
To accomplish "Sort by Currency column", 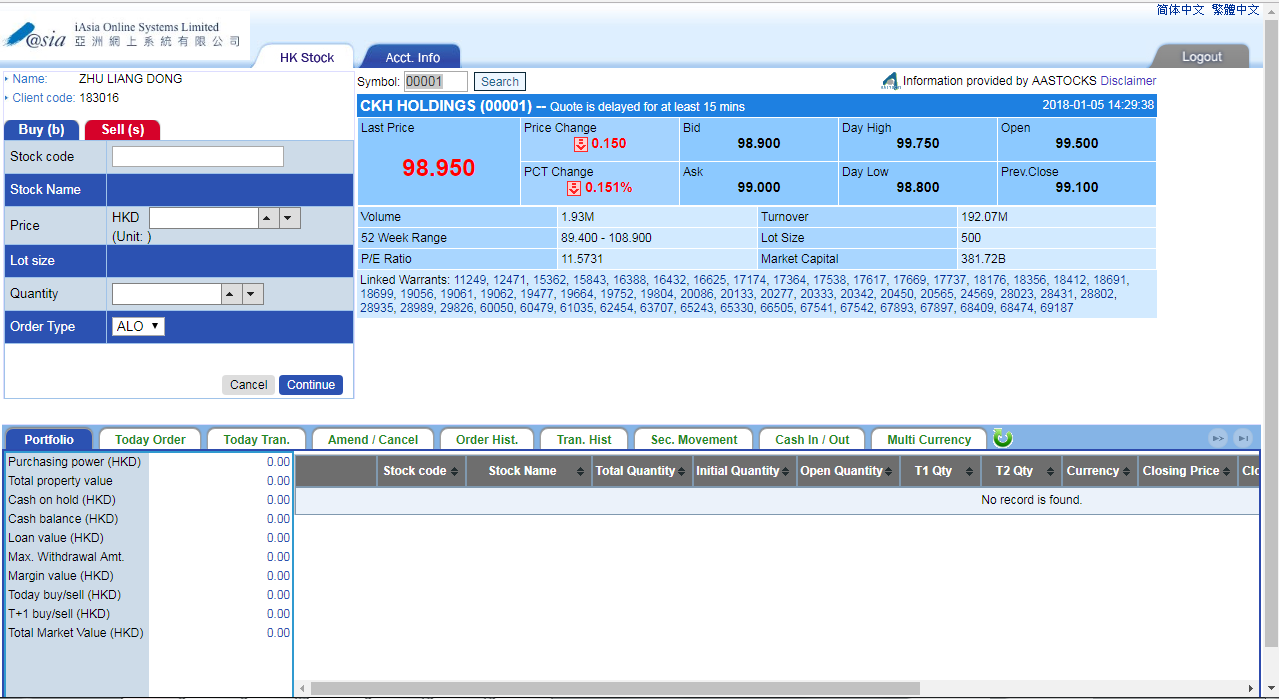I will (x=1099, y=471).
